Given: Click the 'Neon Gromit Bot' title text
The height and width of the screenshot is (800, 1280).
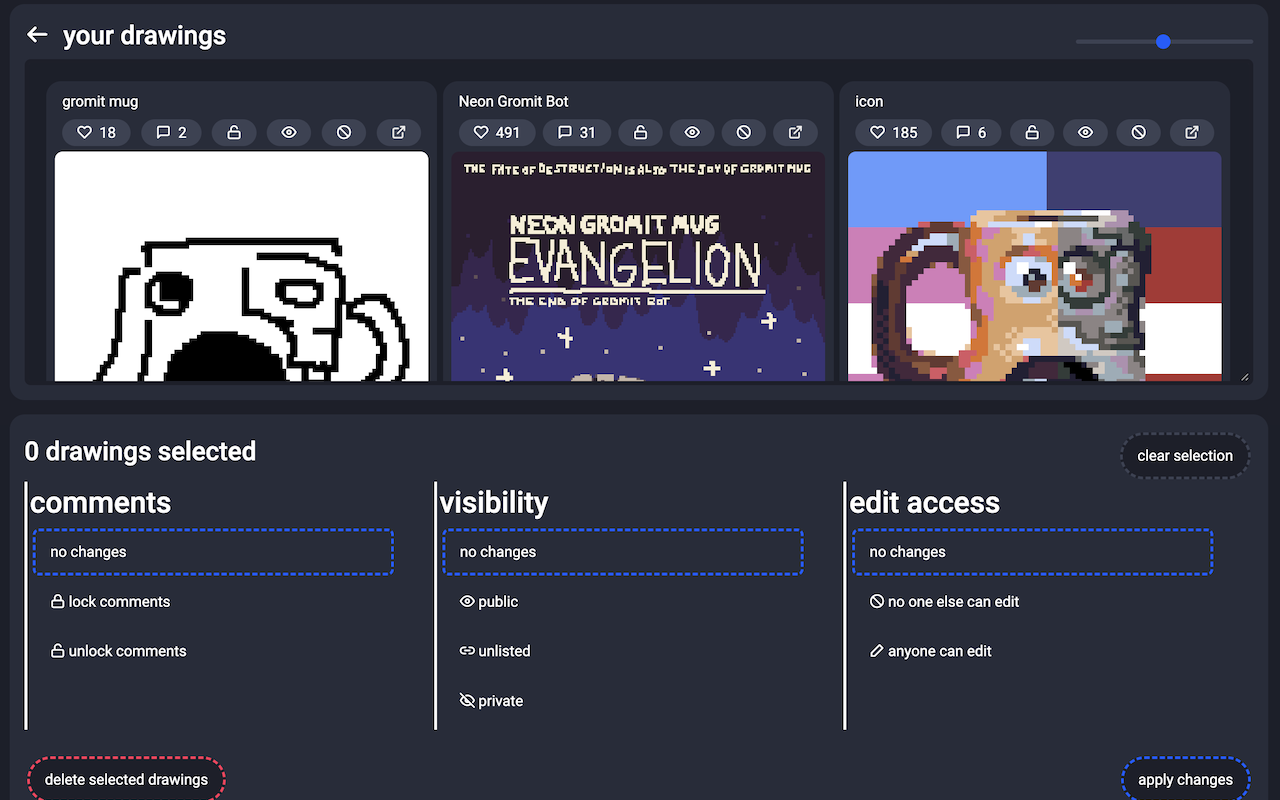Looking at the screenshot, I should pyautogui.click(x=514, y=101).
